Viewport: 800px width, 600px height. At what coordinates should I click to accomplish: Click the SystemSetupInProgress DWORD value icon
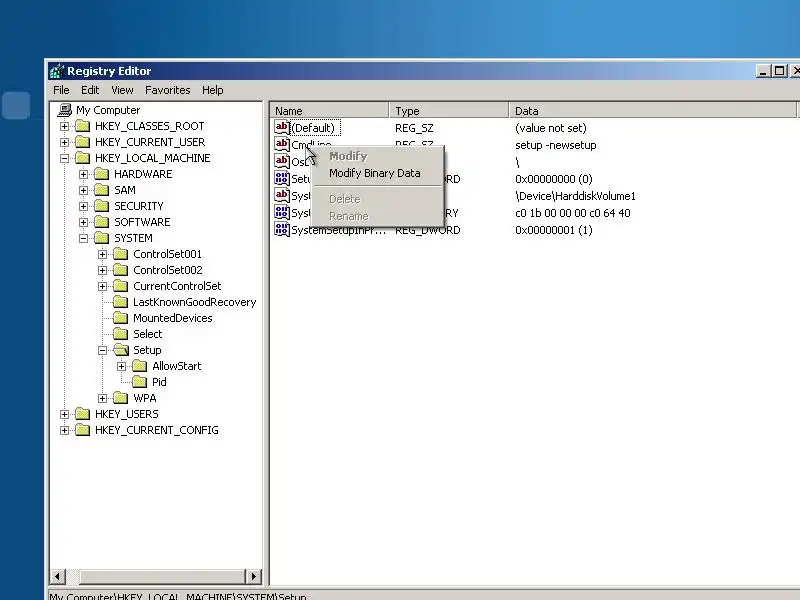[x=282, y=229]
